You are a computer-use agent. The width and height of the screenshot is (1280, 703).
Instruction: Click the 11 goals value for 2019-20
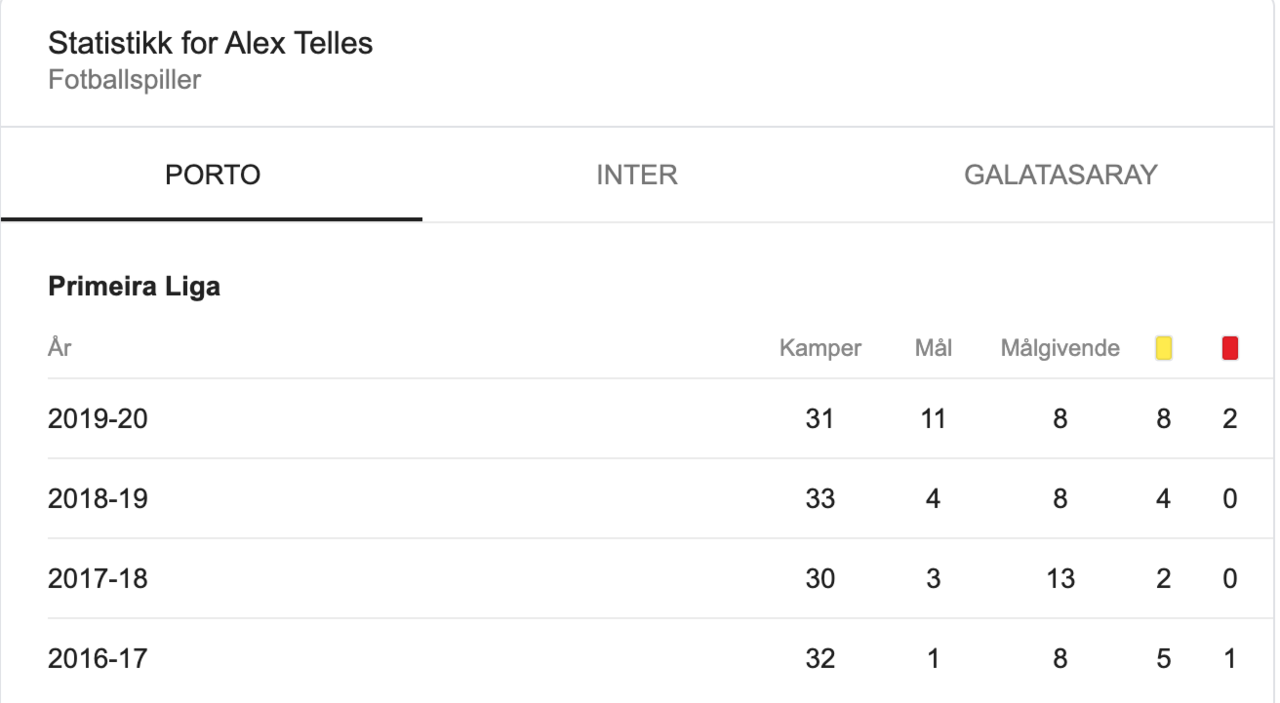point(933,419)
